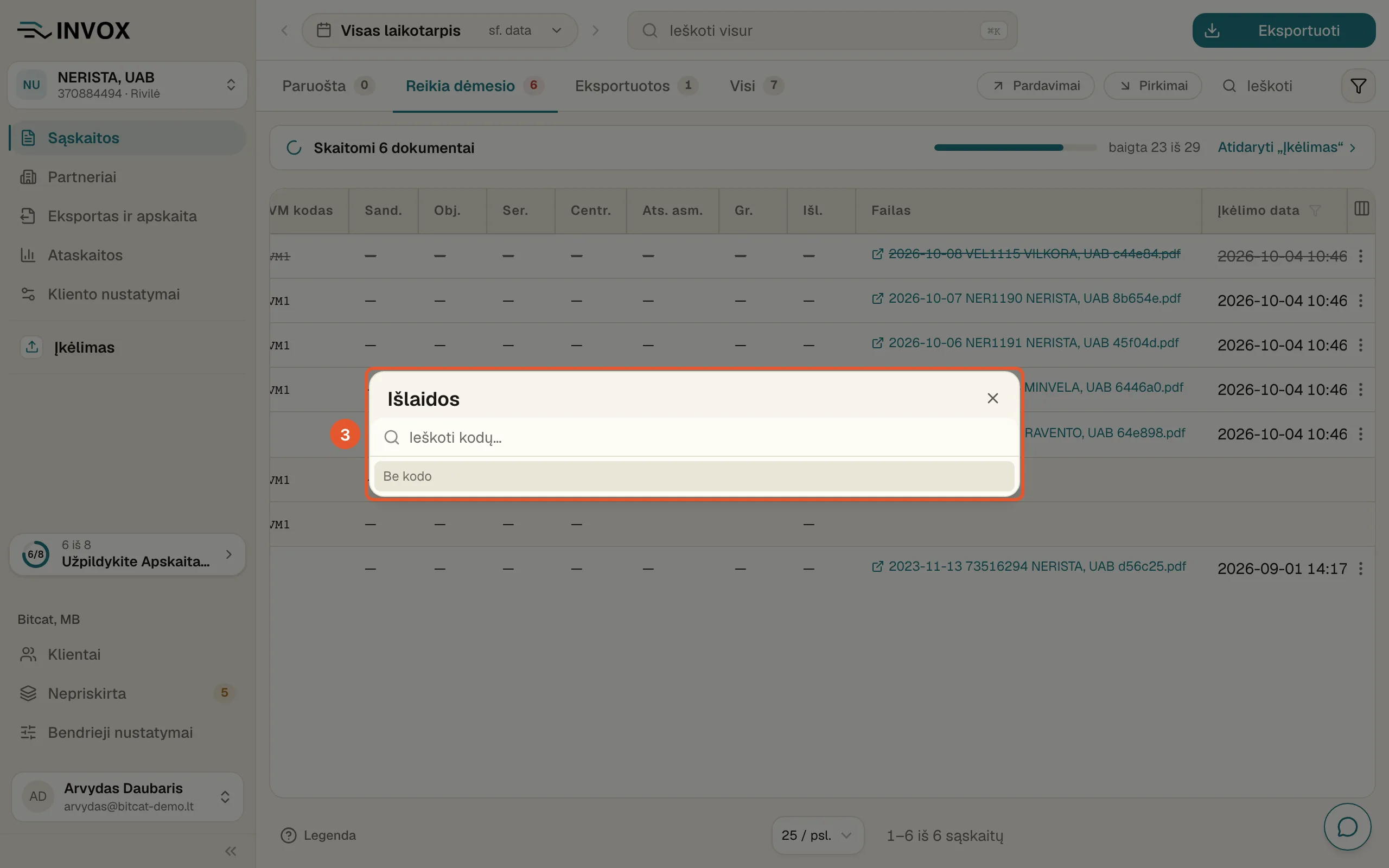
Task: Open the Nepriskirta section
Action: [x=128, y=693]
